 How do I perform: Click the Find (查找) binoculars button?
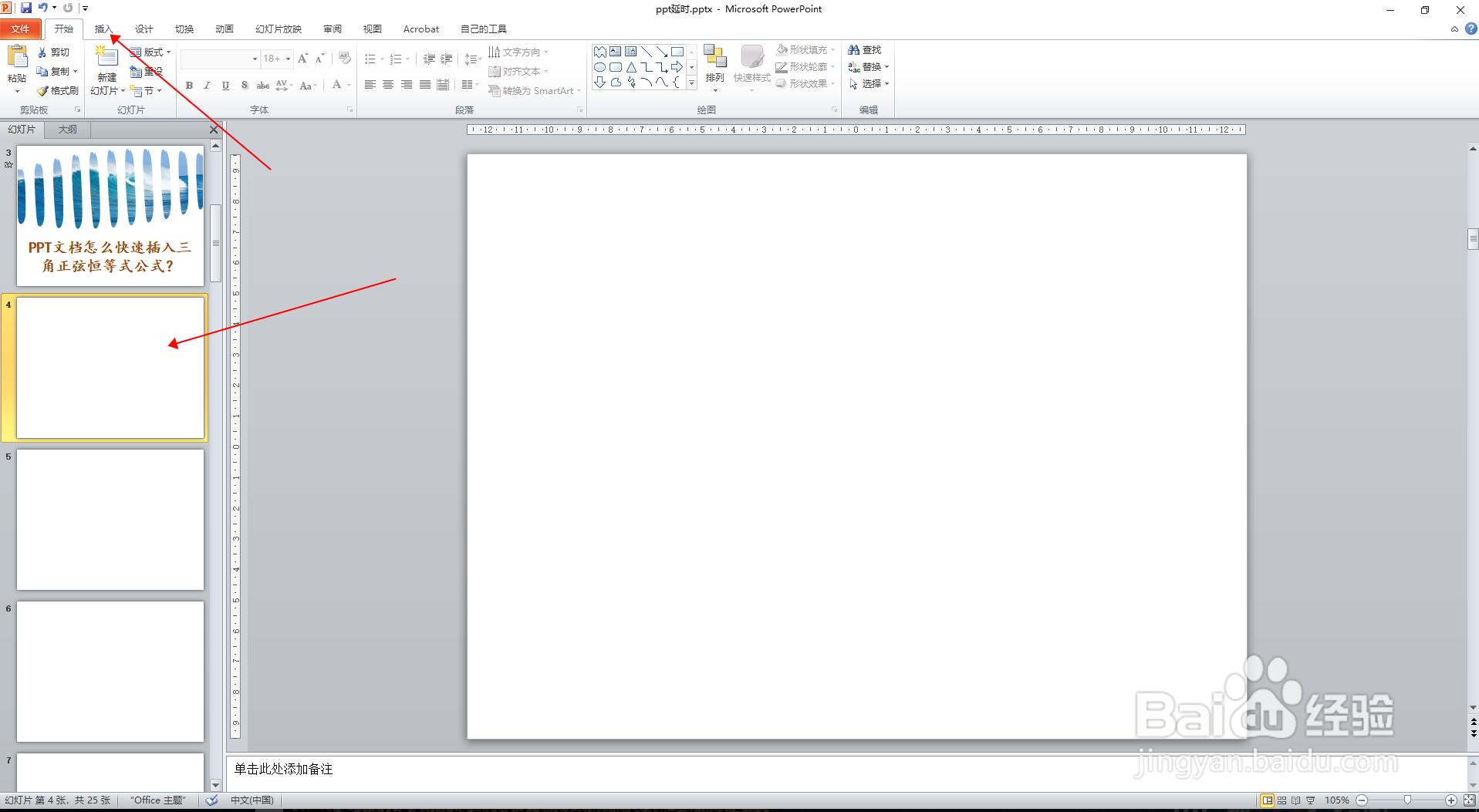pos(864,50)
